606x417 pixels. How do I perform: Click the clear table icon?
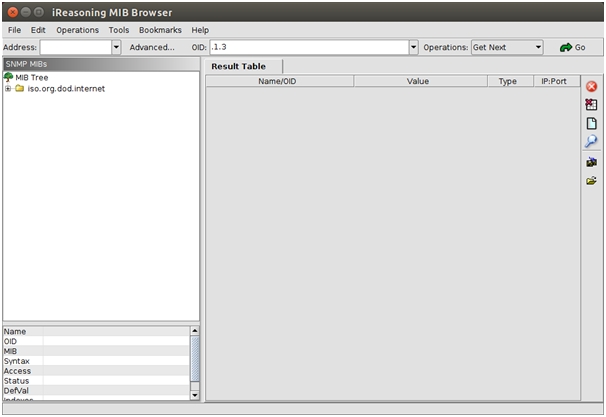click(x=591, y=105)
